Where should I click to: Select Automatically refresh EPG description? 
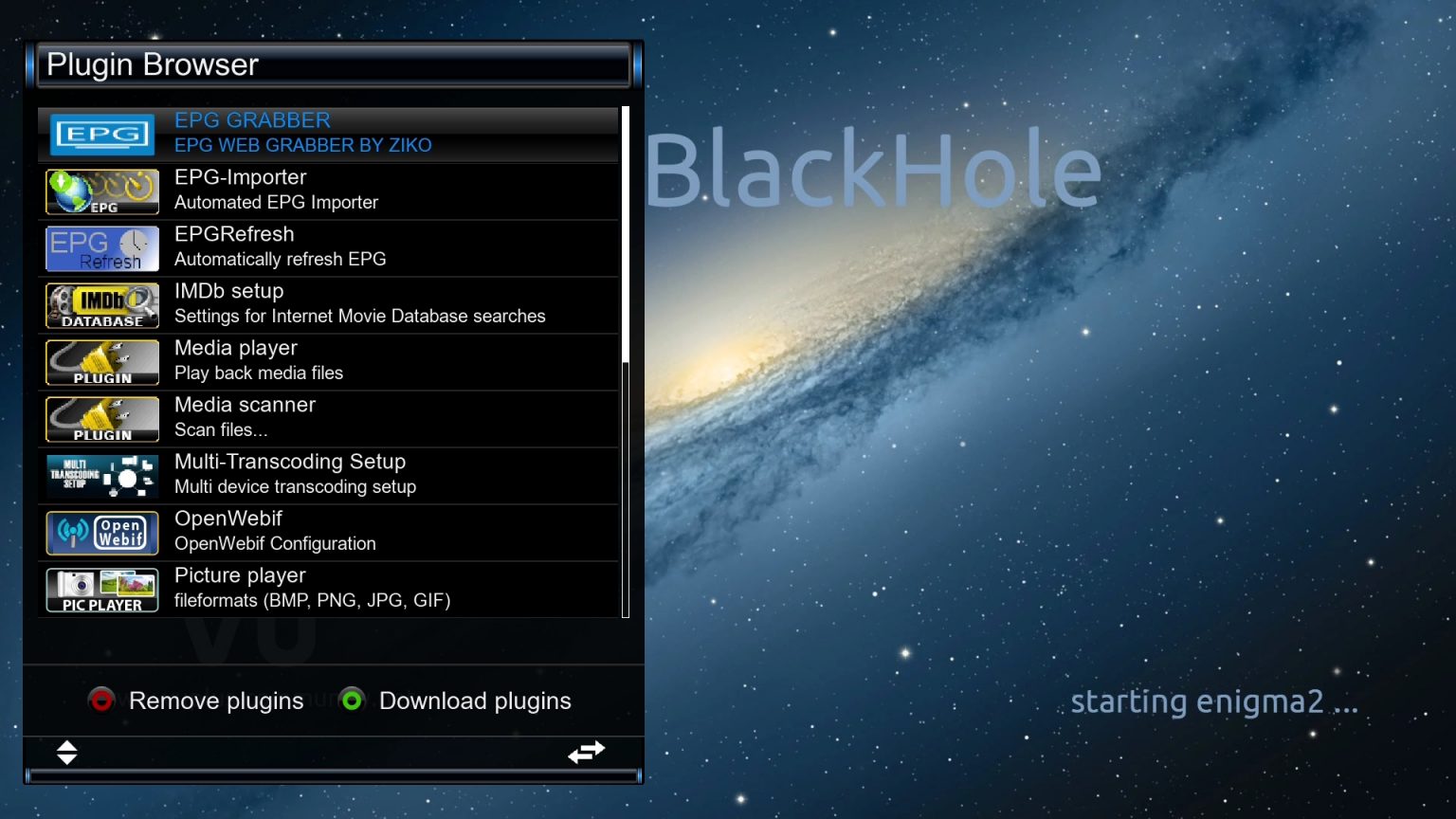[281, 259]
